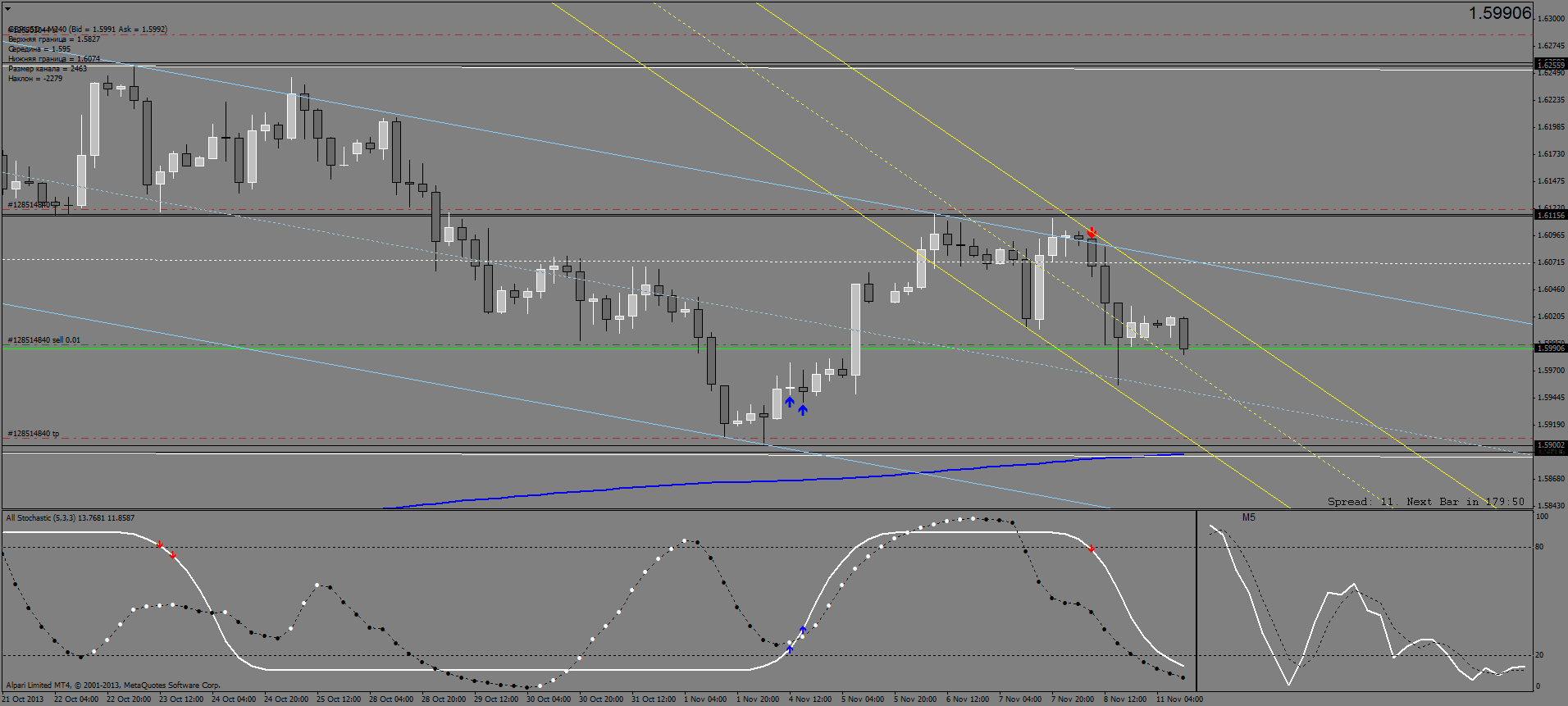Click the 'Середина = 1.595' label
The image size is (1568, 706).
39,49
